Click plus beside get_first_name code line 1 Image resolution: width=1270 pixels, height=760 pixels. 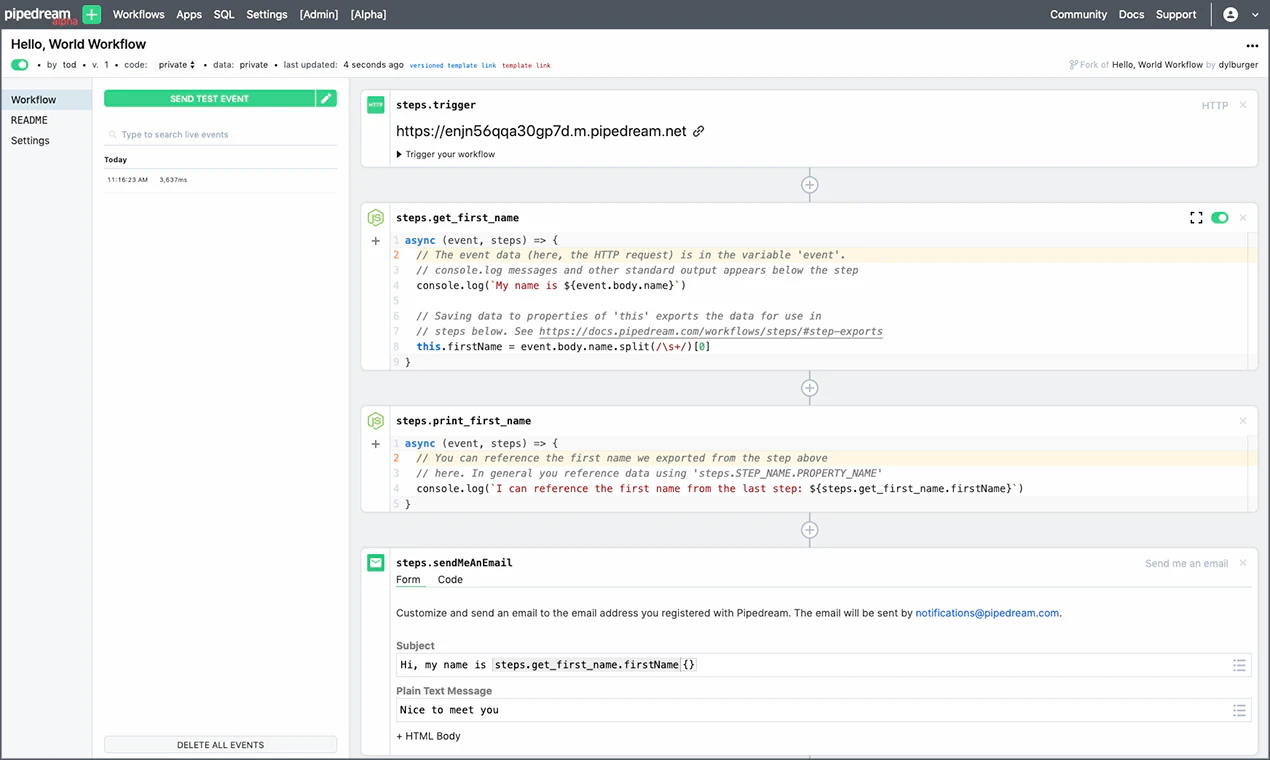click(x=376, y=241)
